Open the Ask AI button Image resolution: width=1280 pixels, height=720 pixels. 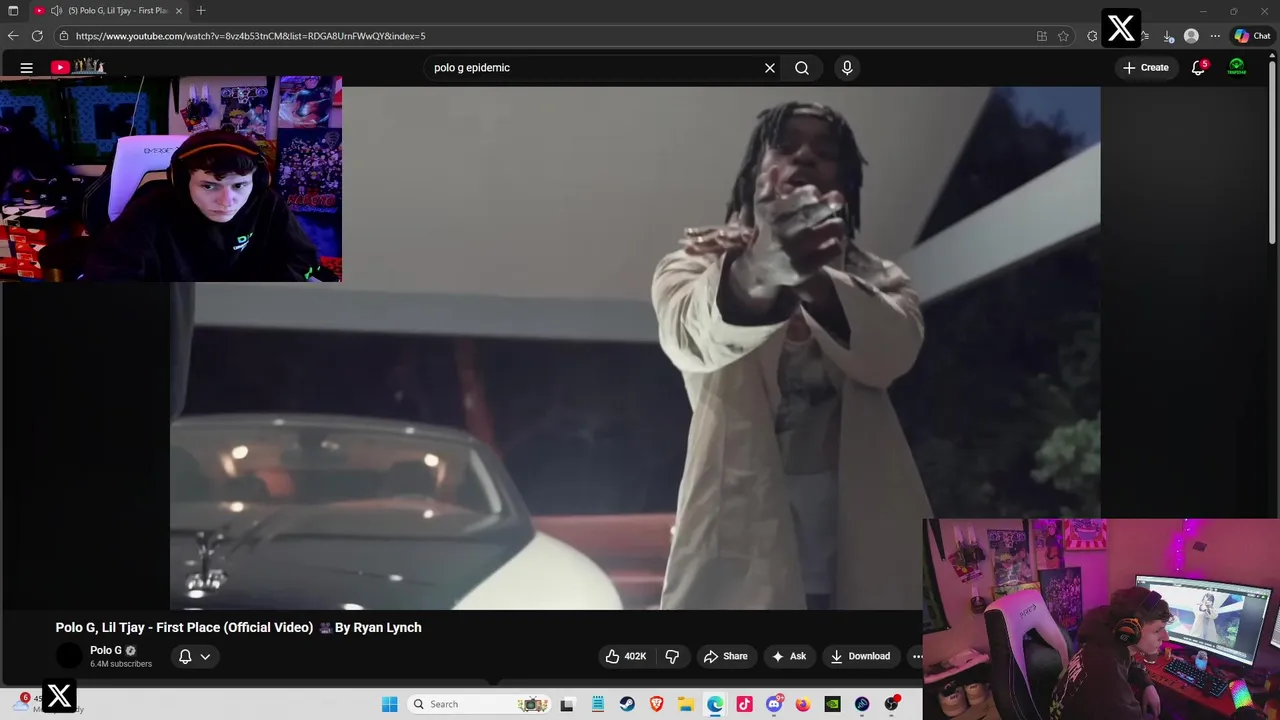pos(789,656)
